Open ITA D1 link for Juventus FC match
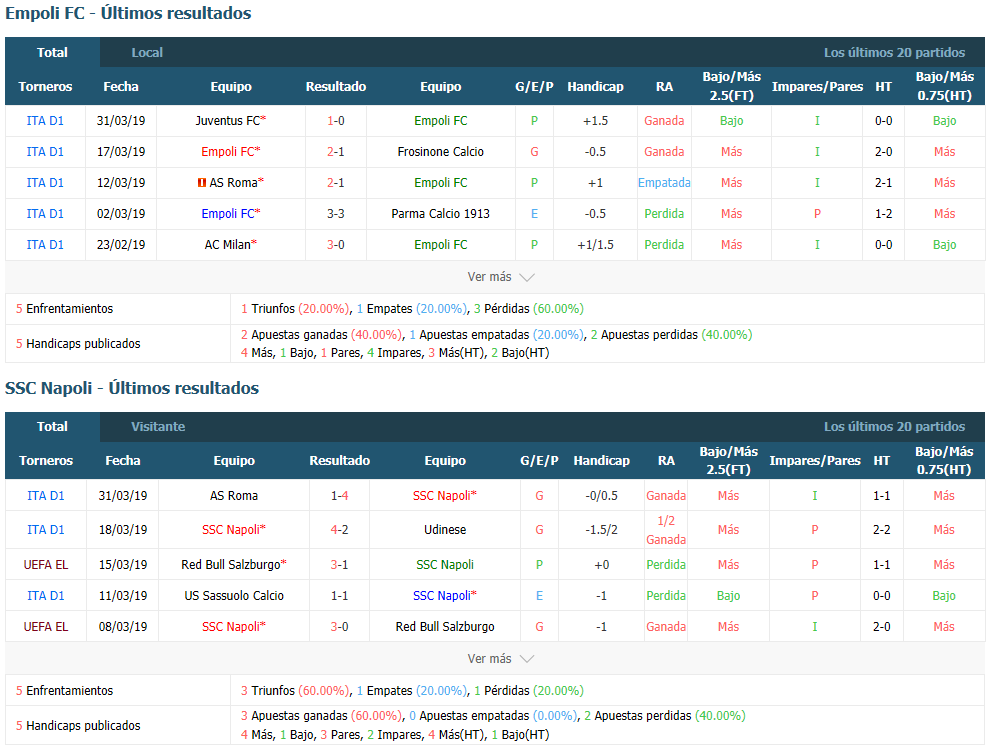This screenshot has width=987, height=750. pos(45,120)
